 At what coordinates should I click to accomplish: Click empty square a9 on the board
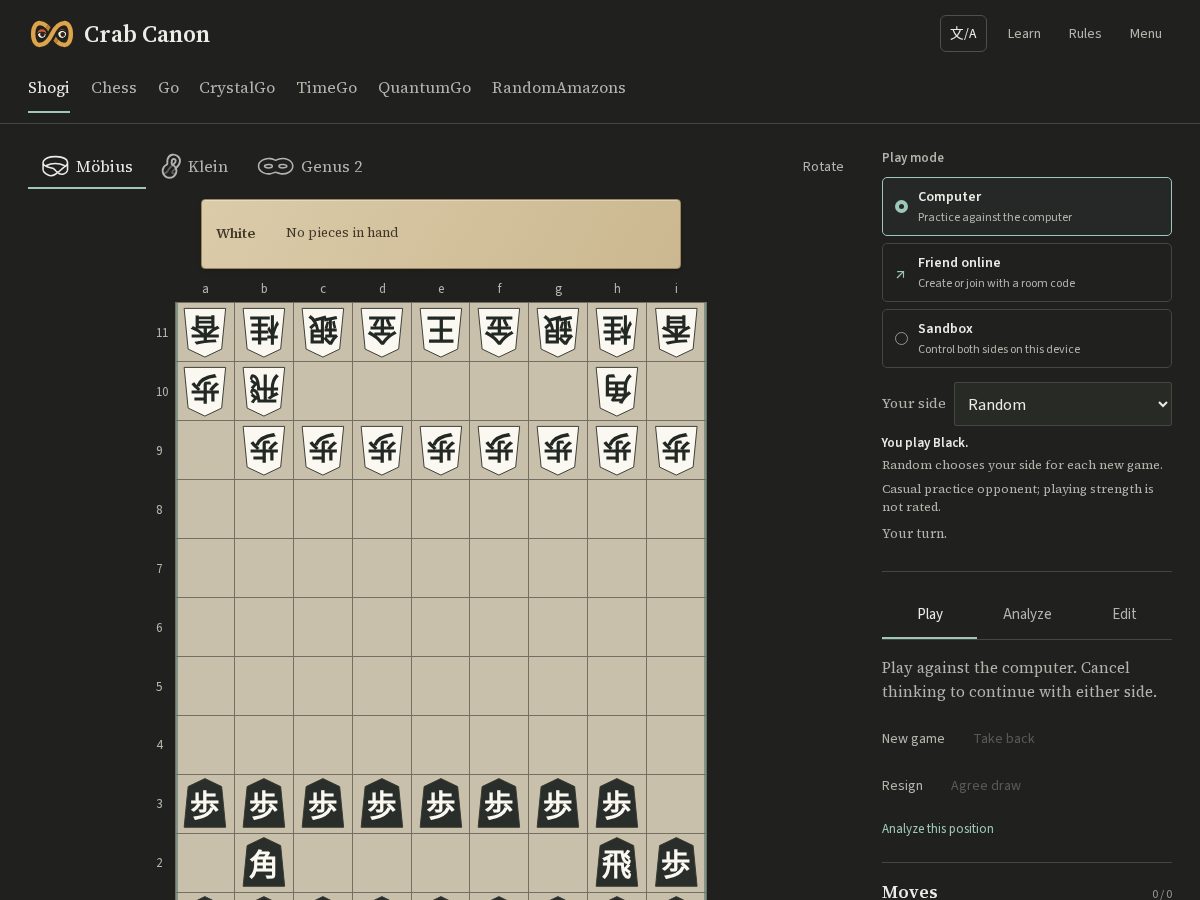pos(205,450)
